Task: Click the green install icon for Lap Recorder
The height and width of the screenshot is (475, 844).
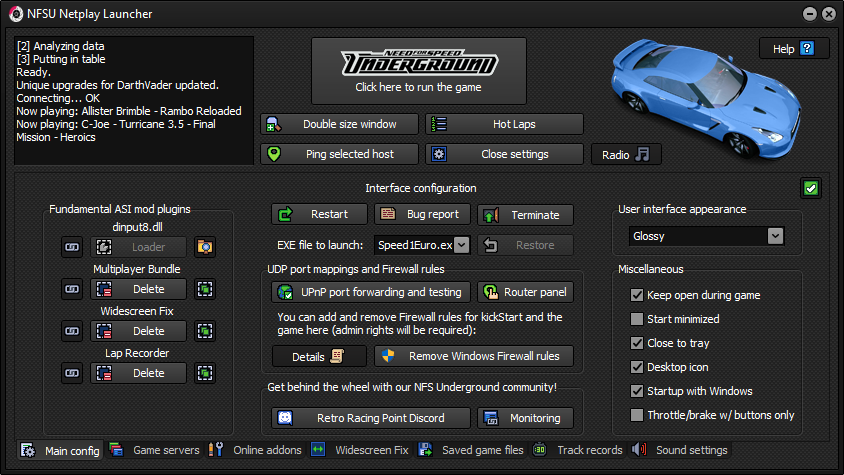Action: click(x=205, y=373)
